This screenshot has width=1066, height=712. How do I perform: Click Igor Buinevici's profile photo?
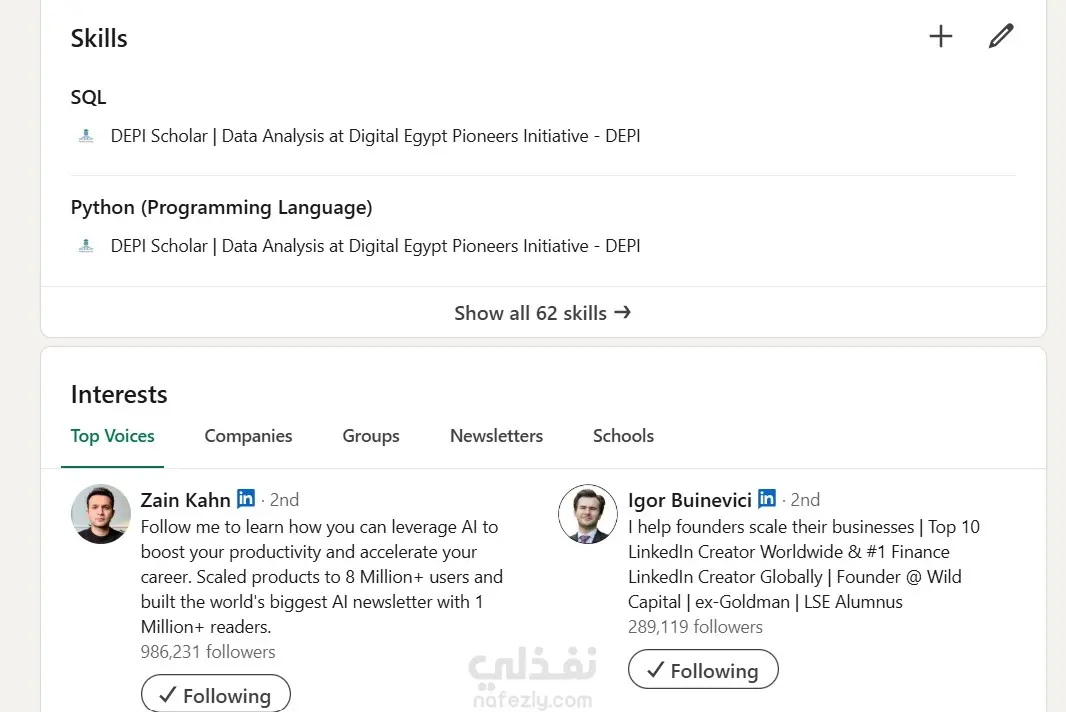pos(587,513)
